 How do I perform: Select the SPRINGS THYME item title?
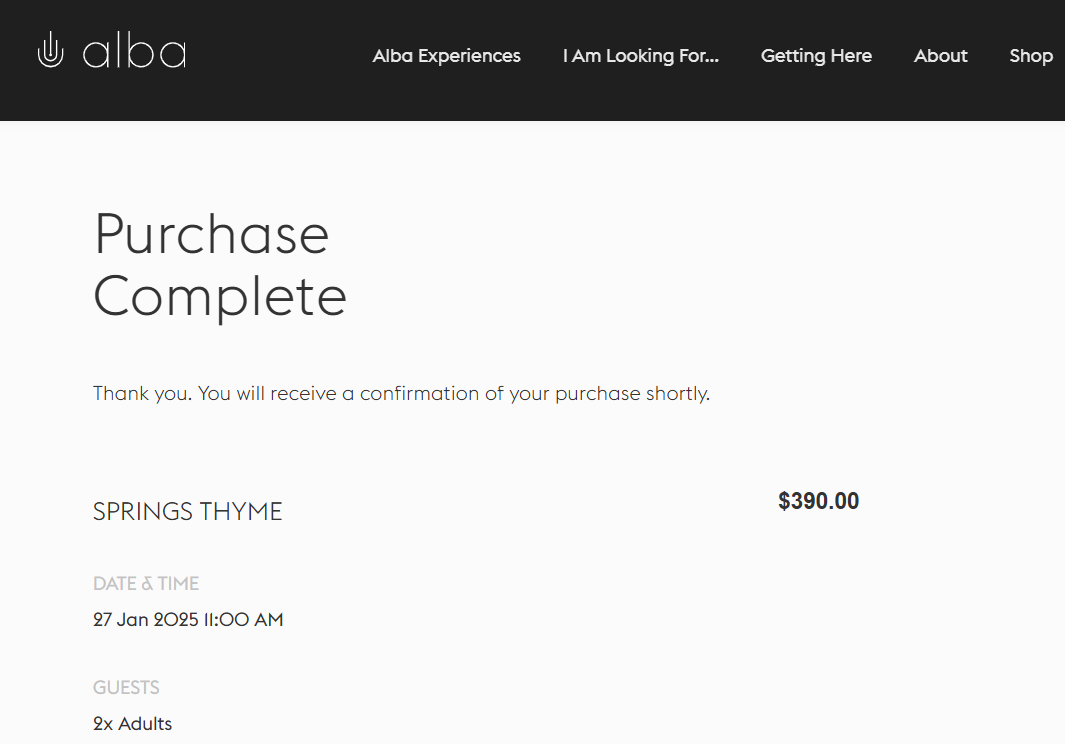(188, 512)
